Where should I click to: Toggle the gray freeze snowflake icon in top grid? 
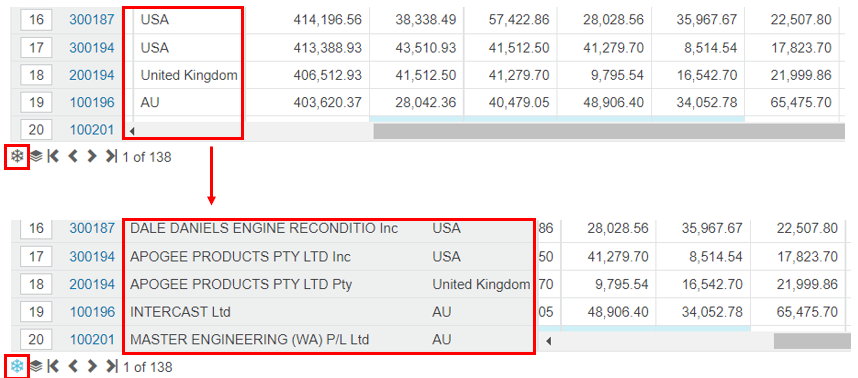pyautogui.click(x=17, y=157)
